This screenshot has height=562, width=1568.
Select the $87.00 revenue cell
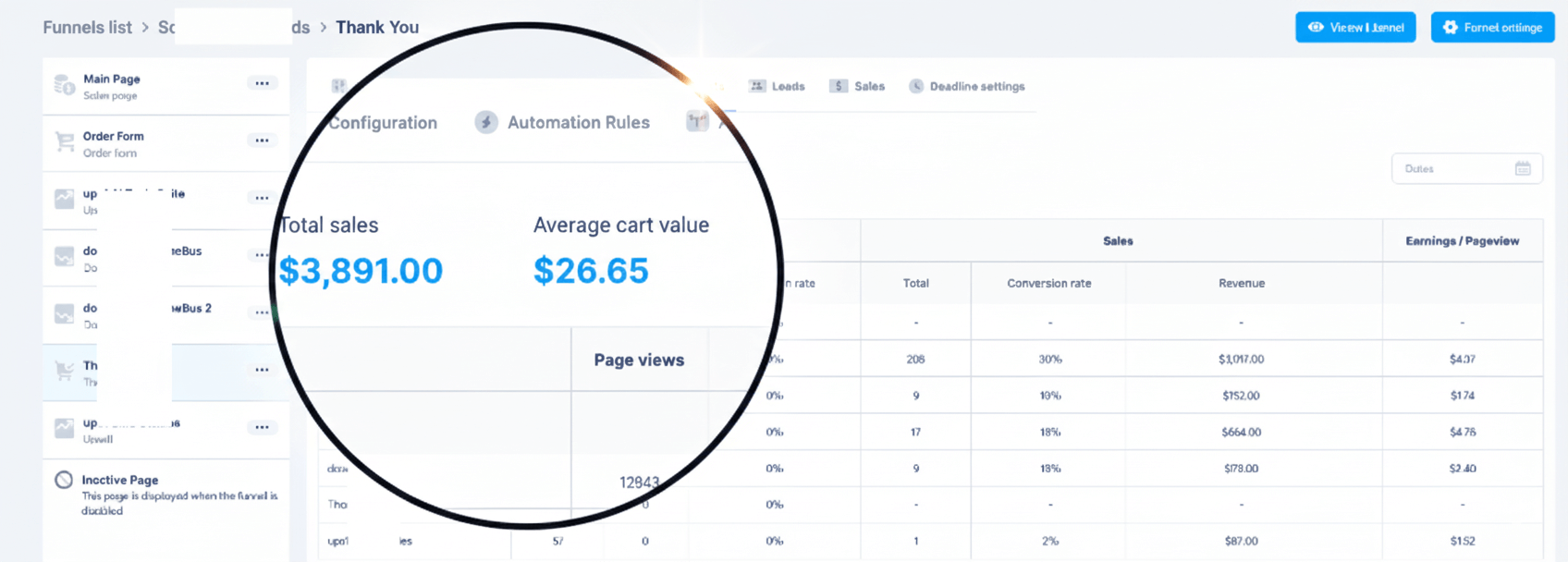click(x=1242, y=542)
